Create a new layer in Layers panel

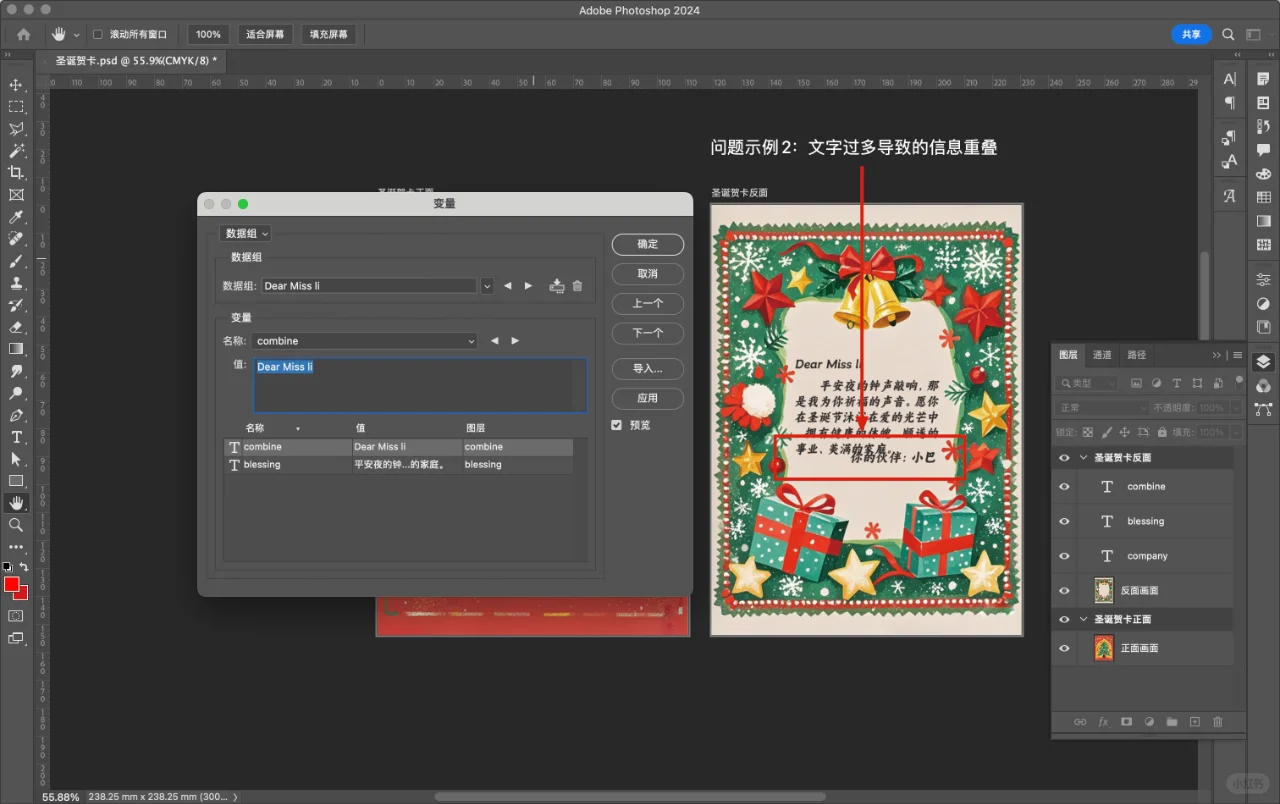1195,722
